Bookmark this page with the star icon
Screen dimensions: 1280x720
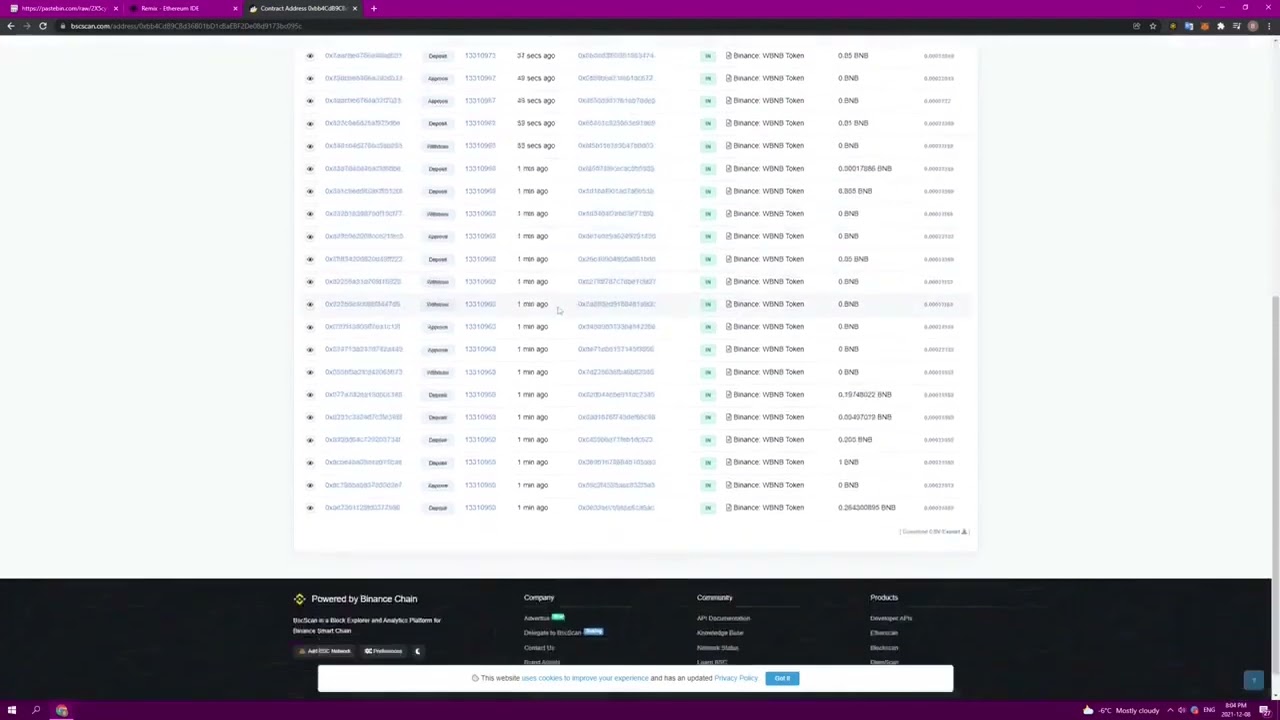pyautogui.click(x=1153, y=26)
